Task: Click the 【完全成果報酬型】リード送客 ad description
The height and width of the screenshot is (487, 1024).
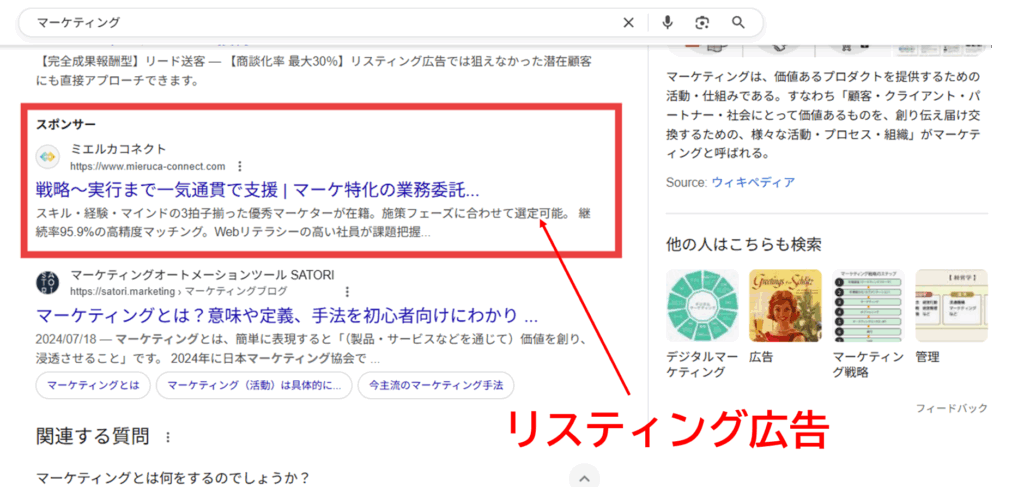Action: pyautogui.click(x=314, y=71)
